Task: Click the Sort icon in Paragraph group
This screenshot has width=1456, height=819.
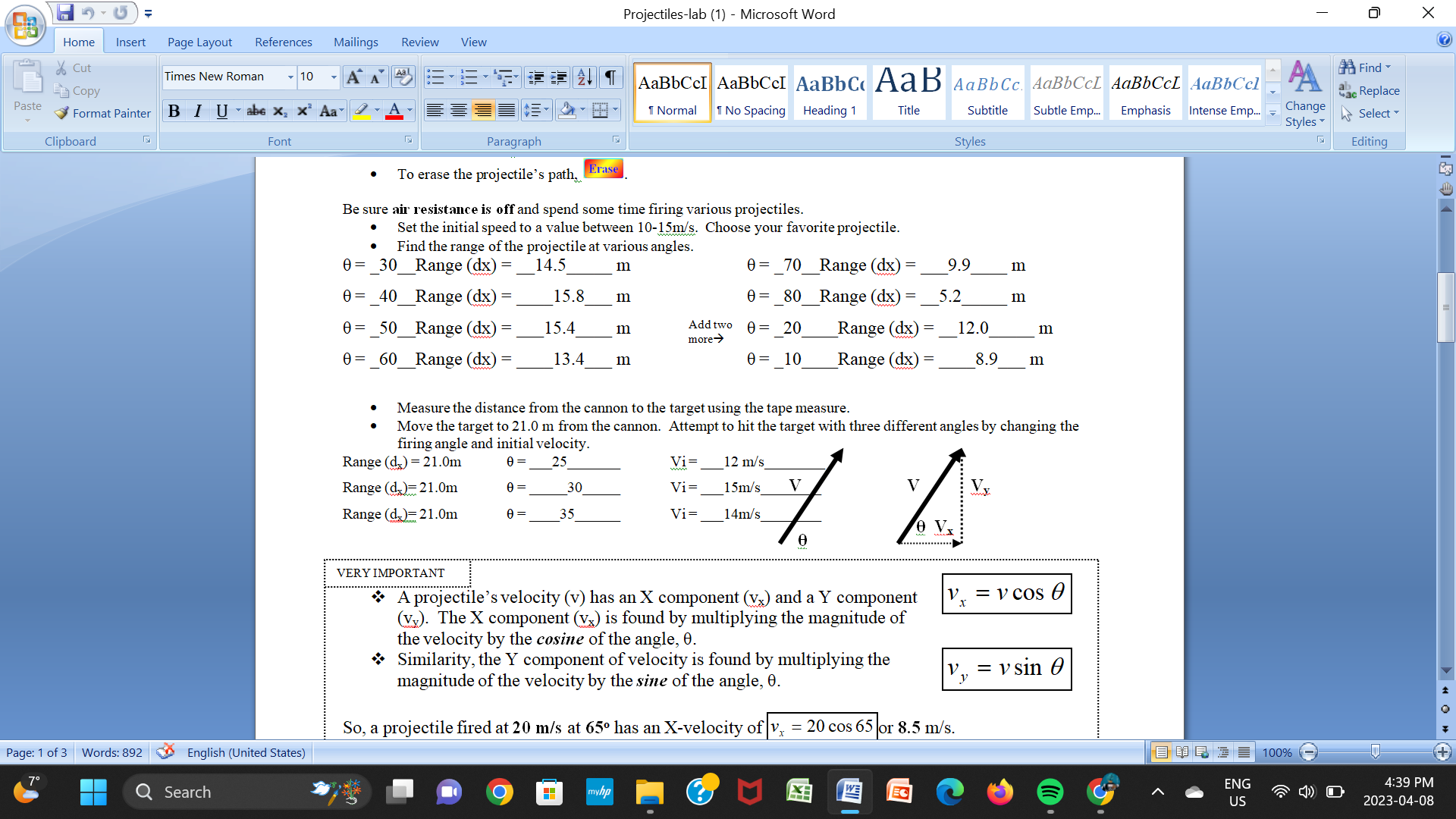Action: pyautogui.click(x=583, y=77)
